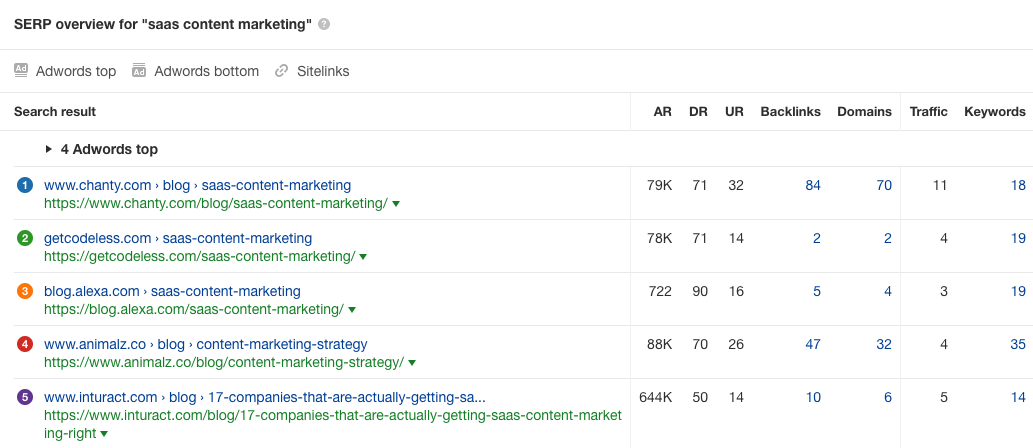Open dropdown arrow next to blog.alexa.com URL

click(x=352, y=310)
